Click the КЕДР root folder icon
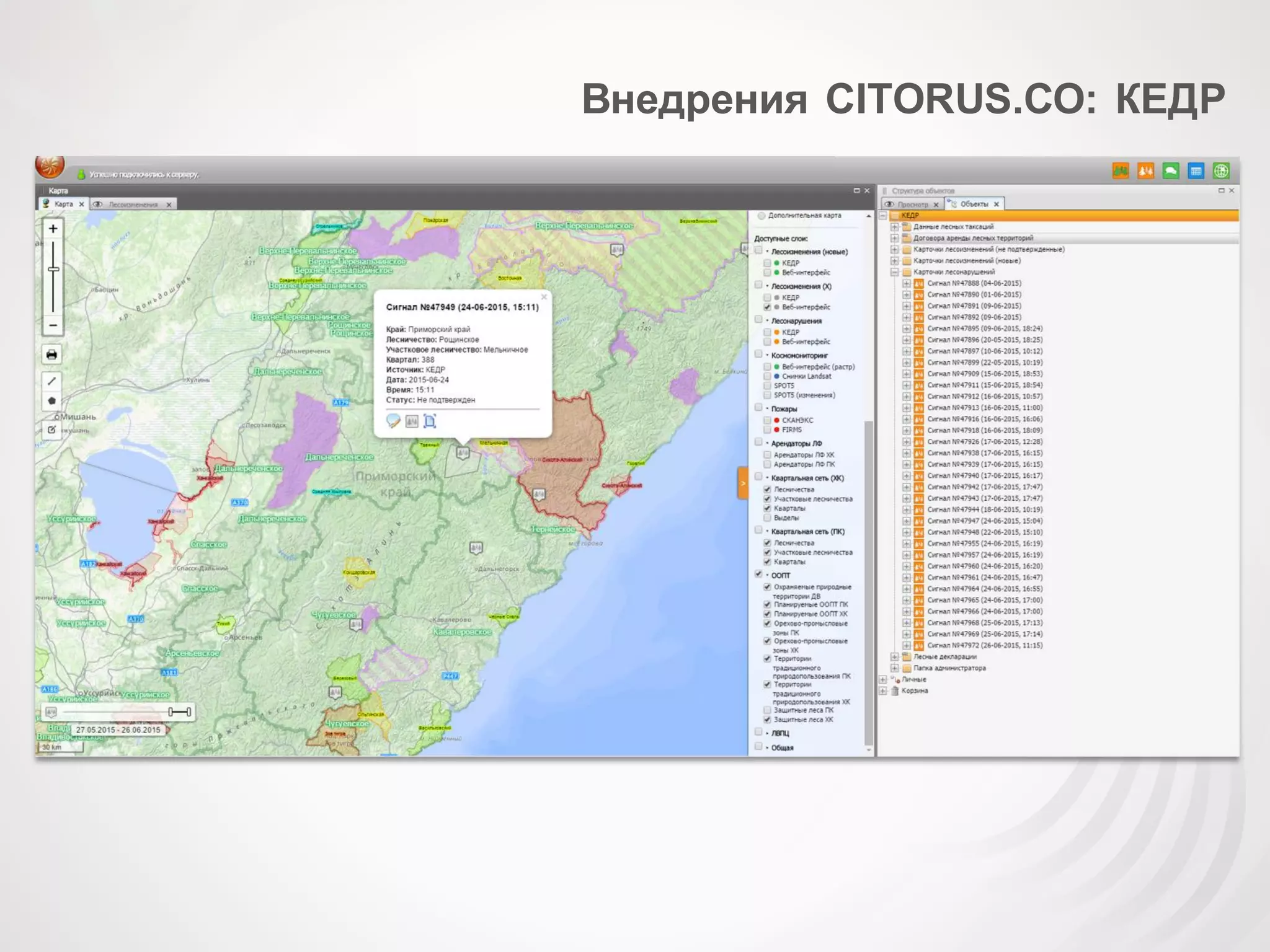The image size is (1270, 952). tap(895, 216)
